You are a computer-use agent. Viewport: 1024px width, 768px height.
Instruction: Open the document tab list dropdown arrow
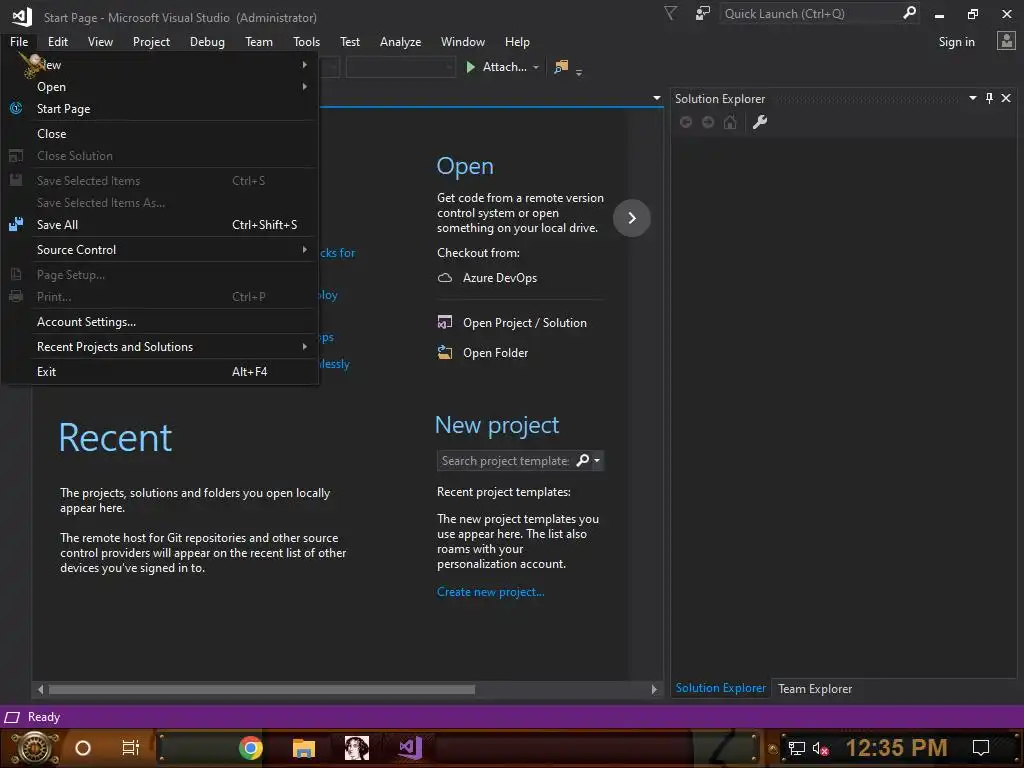coord(656,98)
